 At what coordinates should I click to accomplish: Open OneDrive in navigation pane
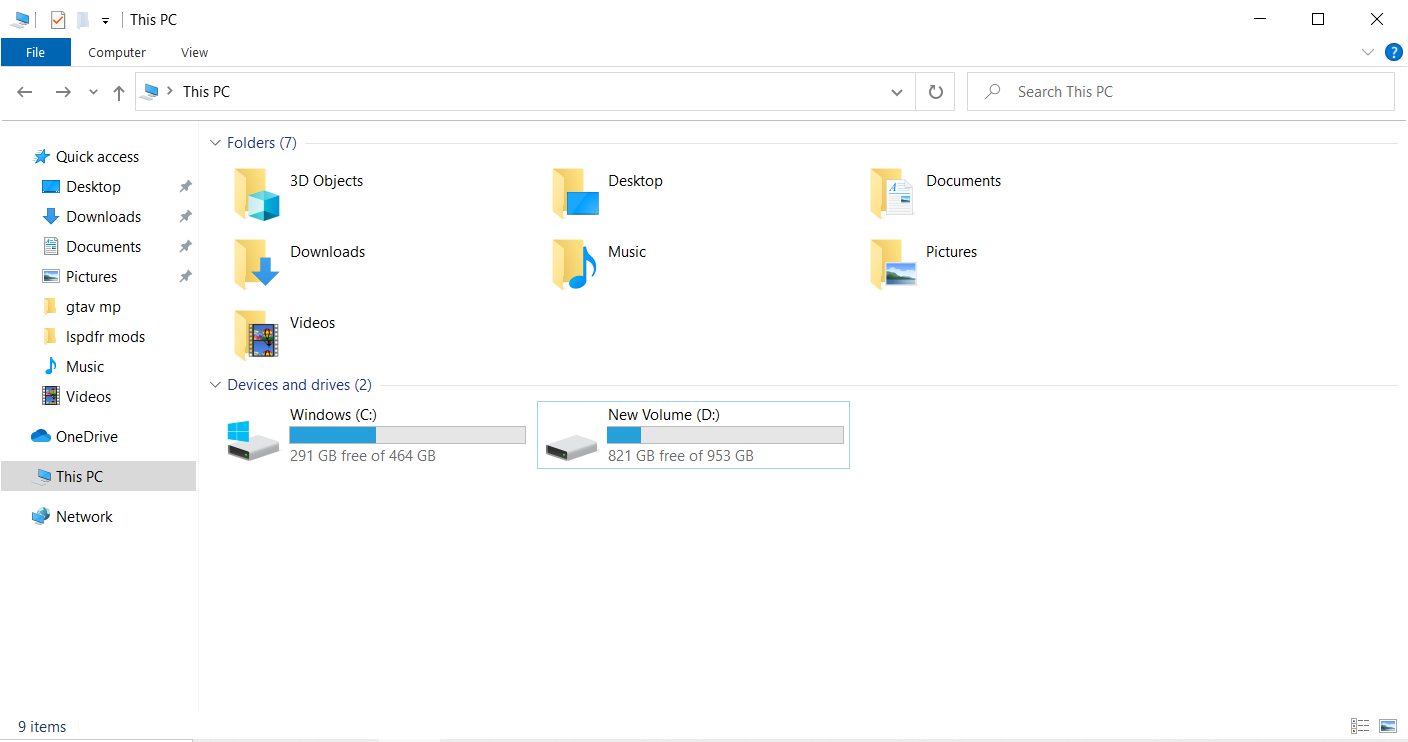tap(86, 437)
